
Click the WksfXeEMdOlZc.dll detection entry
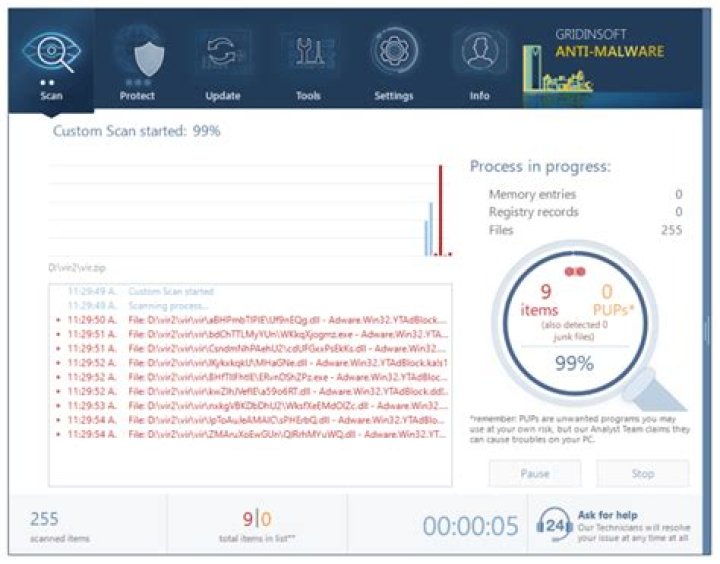point(252,406)
